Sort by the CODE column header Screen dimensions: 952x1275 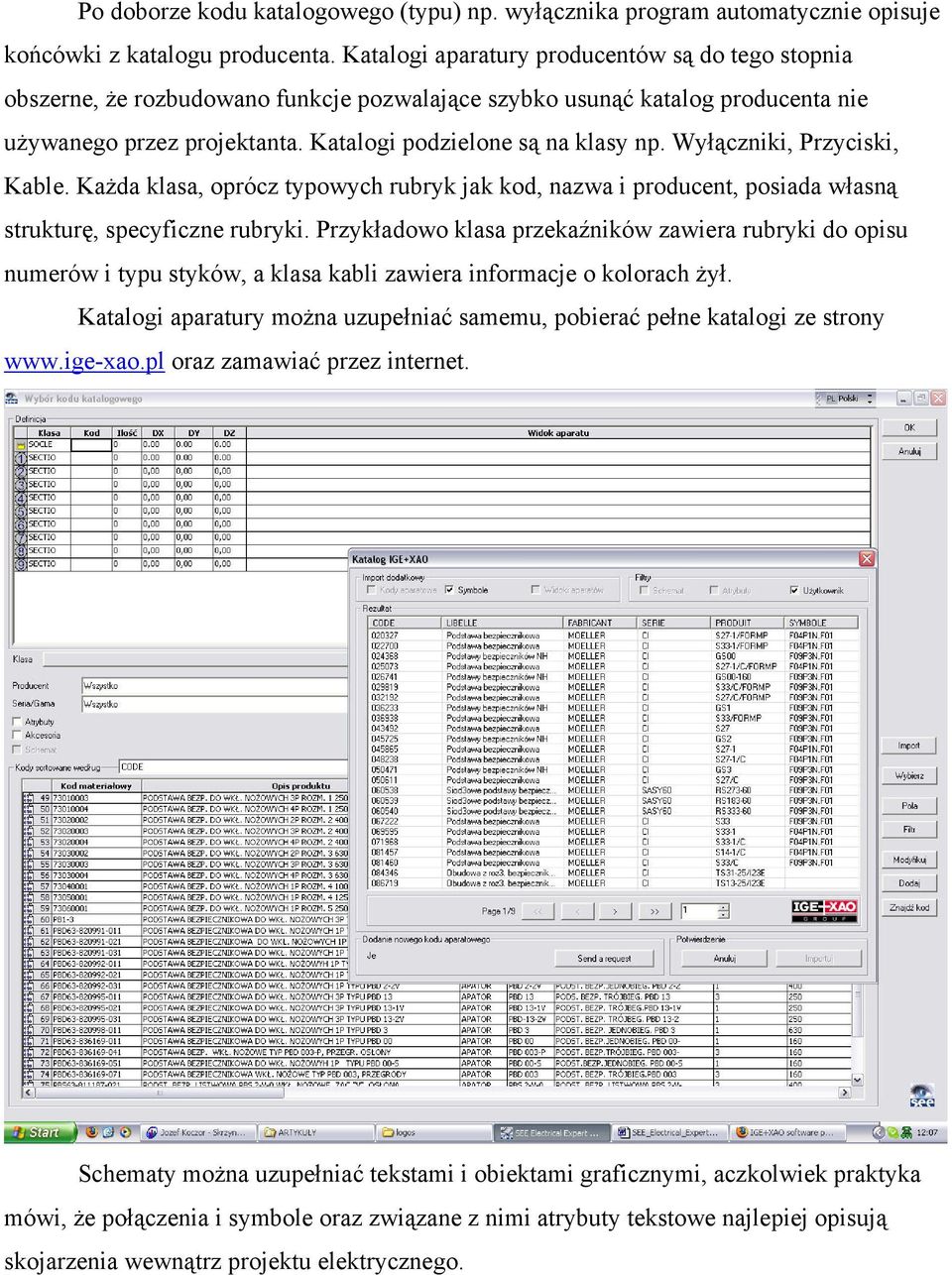[407, 623]
